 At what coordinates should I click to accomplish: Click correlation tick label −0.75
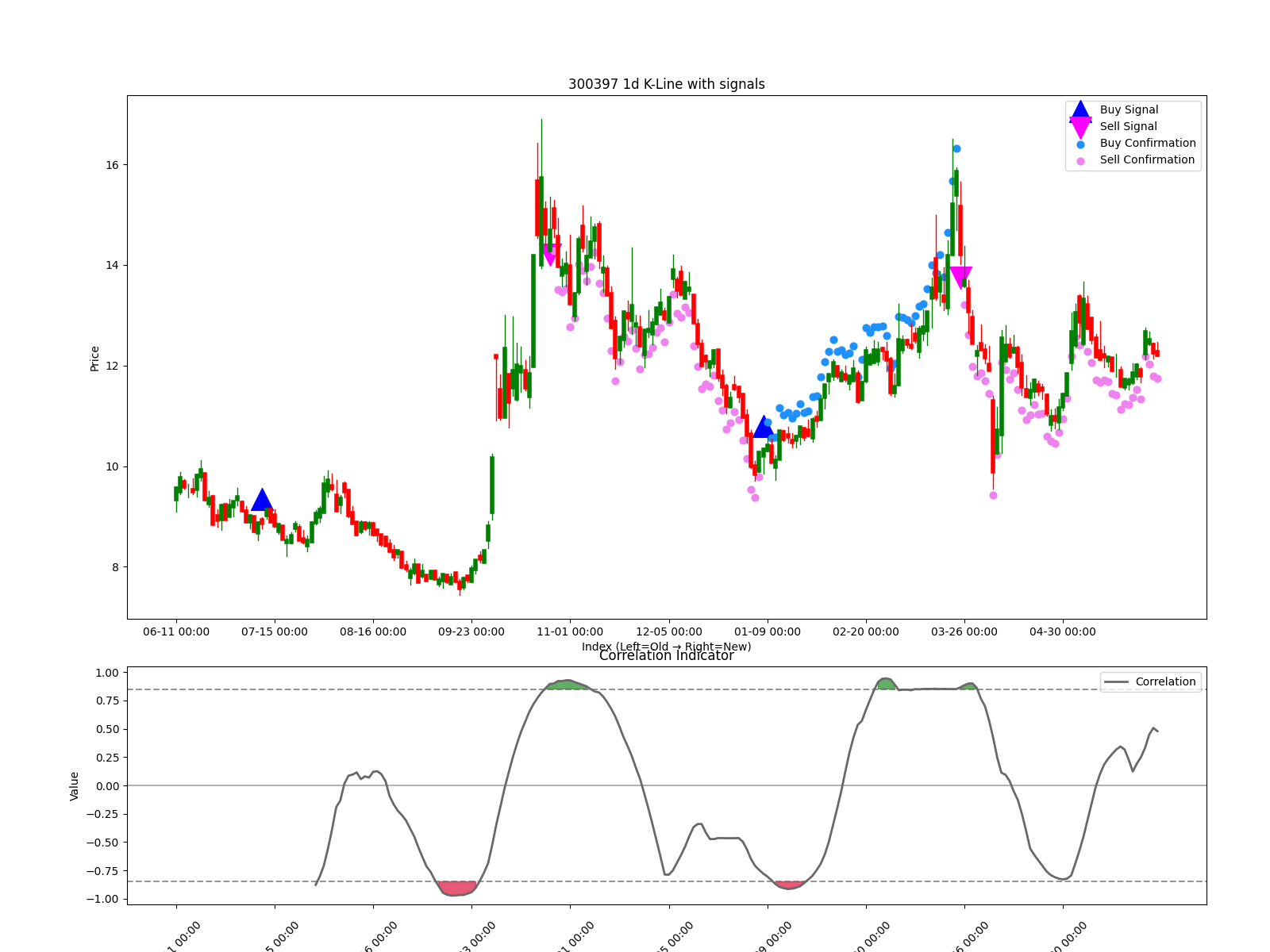103,871
